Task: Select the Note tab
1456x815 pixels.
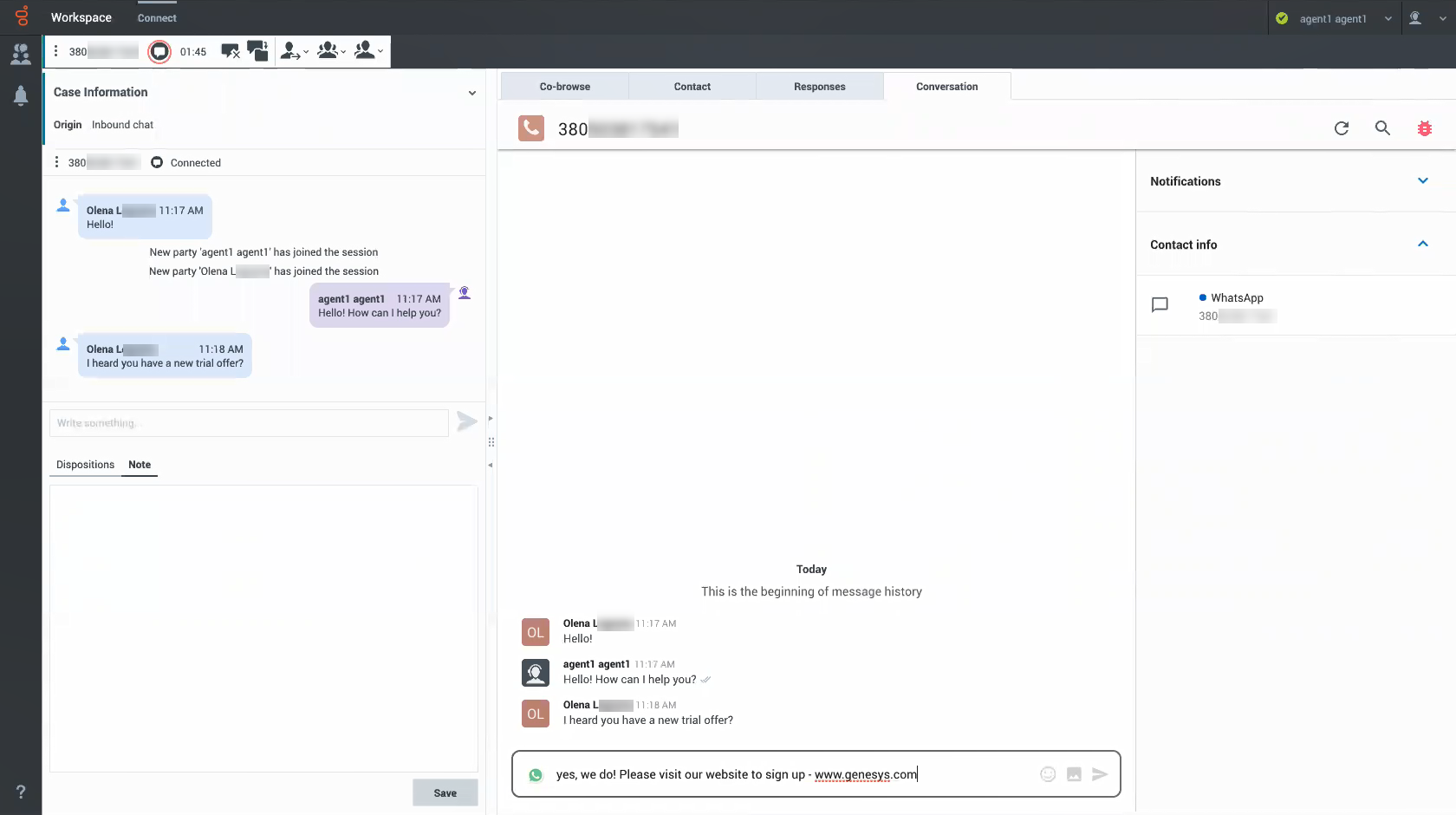Action: point(140,465)
